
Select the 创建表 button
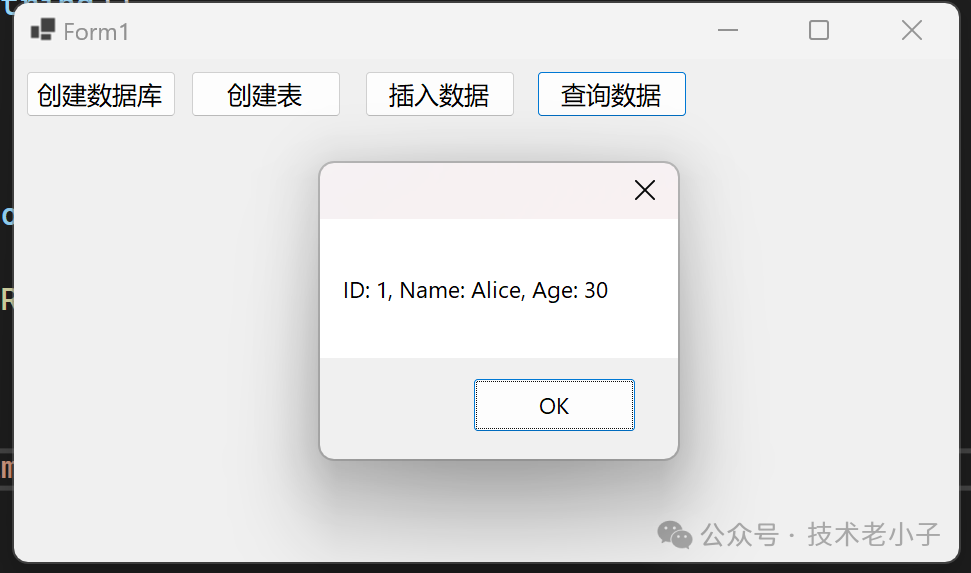(x=266, y=94)
